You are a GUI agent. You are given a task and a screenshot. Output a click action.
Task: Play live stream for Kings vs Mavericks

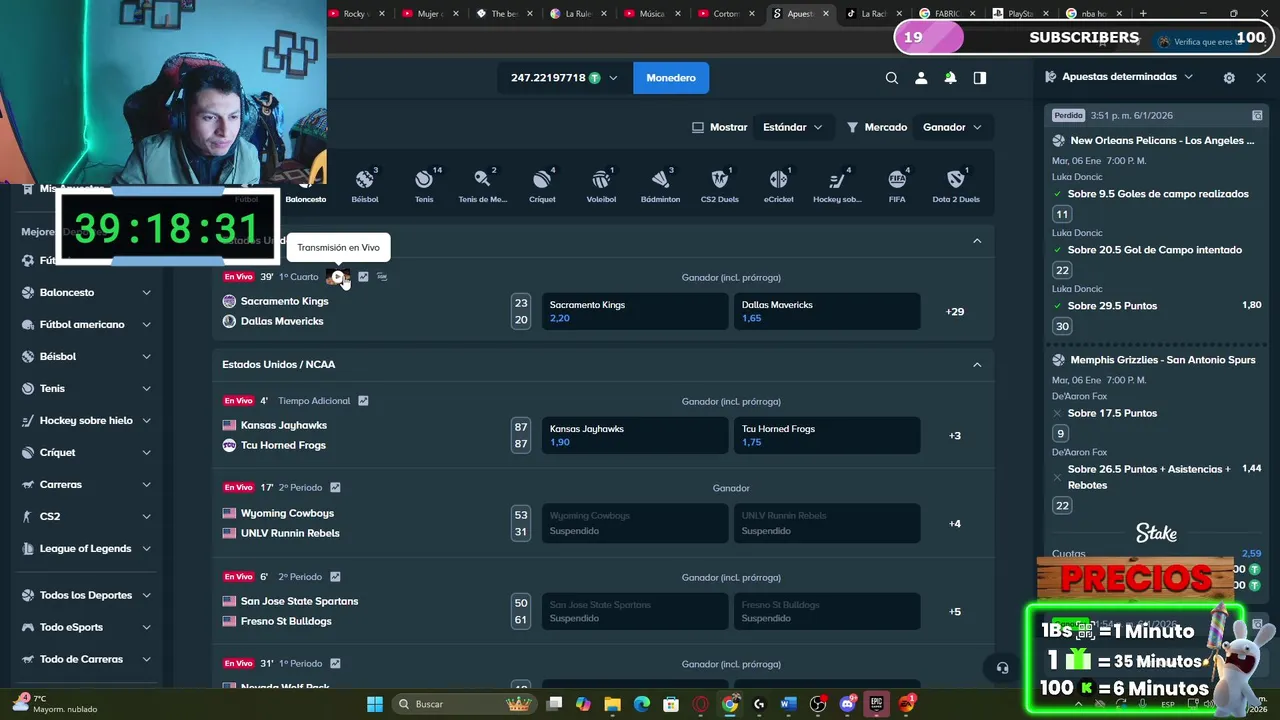pos(338,277)
